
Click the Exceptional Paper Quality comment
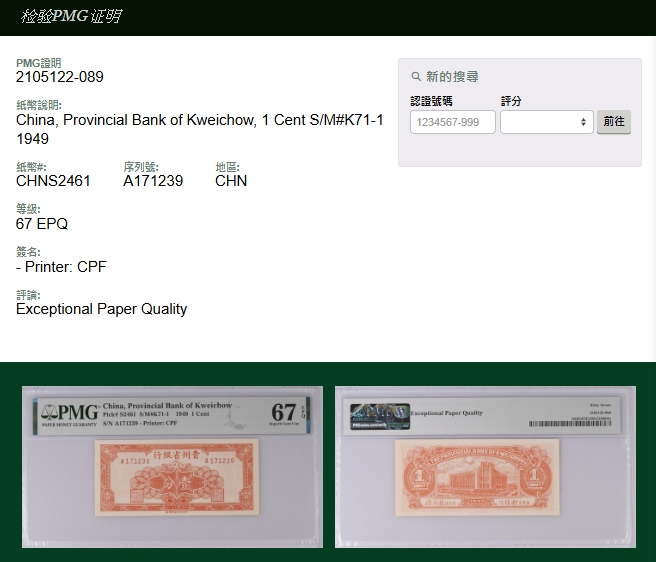101,309
